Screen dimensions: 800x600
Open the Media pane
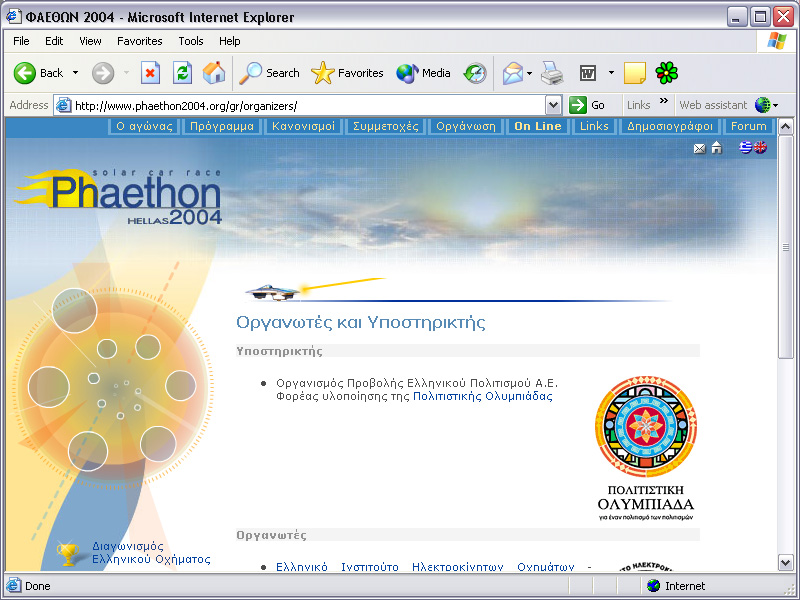[423, 73]
